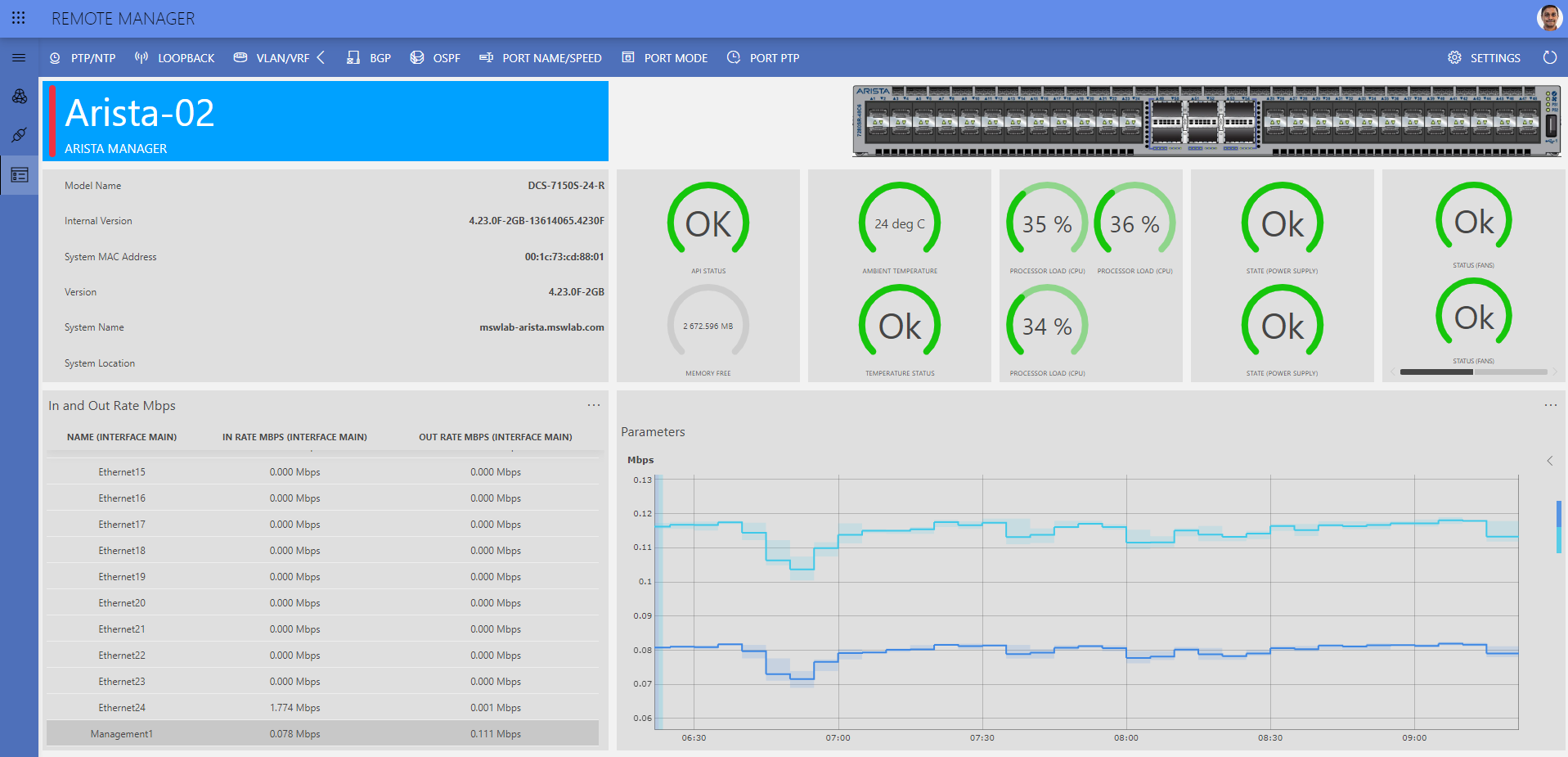Open In and Out Rate options menu
This screenshot has height=757, width=1568.
(594, 405)
